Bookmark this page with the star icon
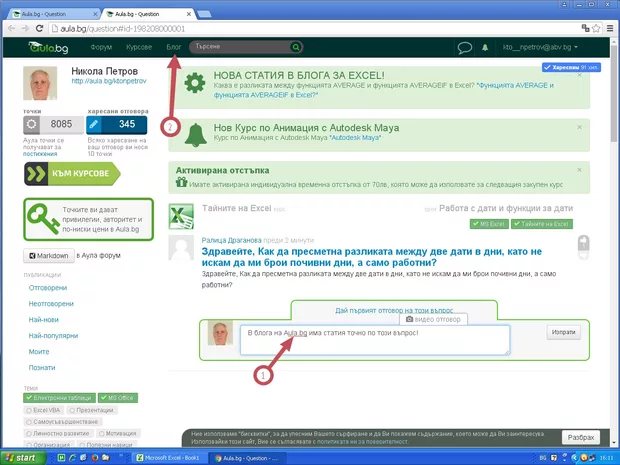The width and height of the screenshot is (620, 465). (596, 28)
